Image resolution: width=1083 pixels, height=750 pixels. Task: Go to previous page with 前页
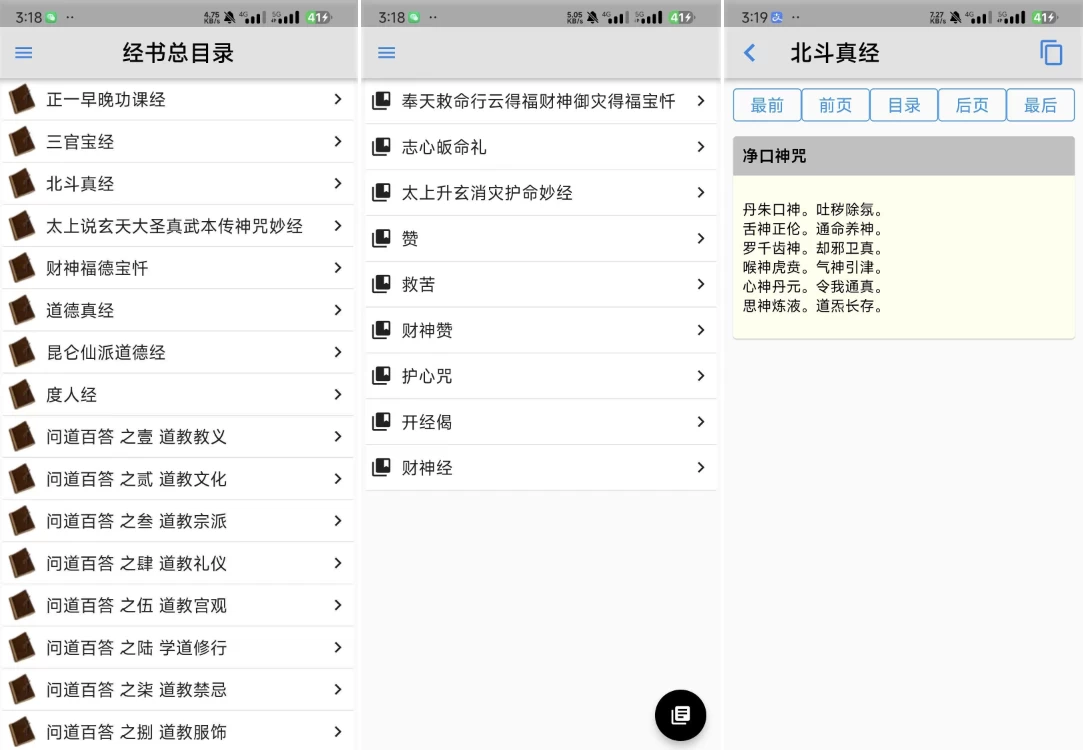coord(835,105)
